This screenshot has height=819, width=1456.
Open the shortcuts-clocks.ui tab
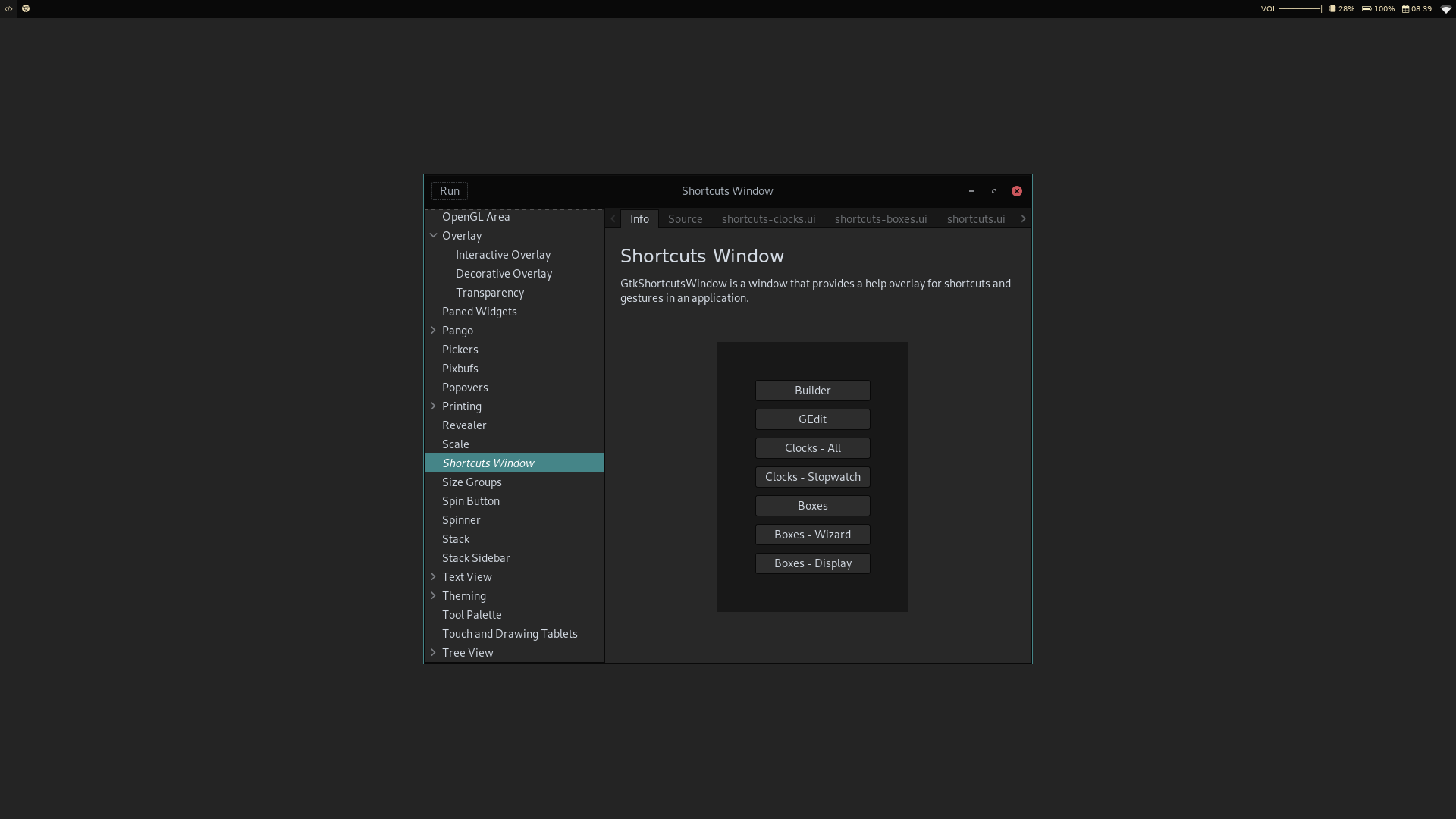click(769, 219)
